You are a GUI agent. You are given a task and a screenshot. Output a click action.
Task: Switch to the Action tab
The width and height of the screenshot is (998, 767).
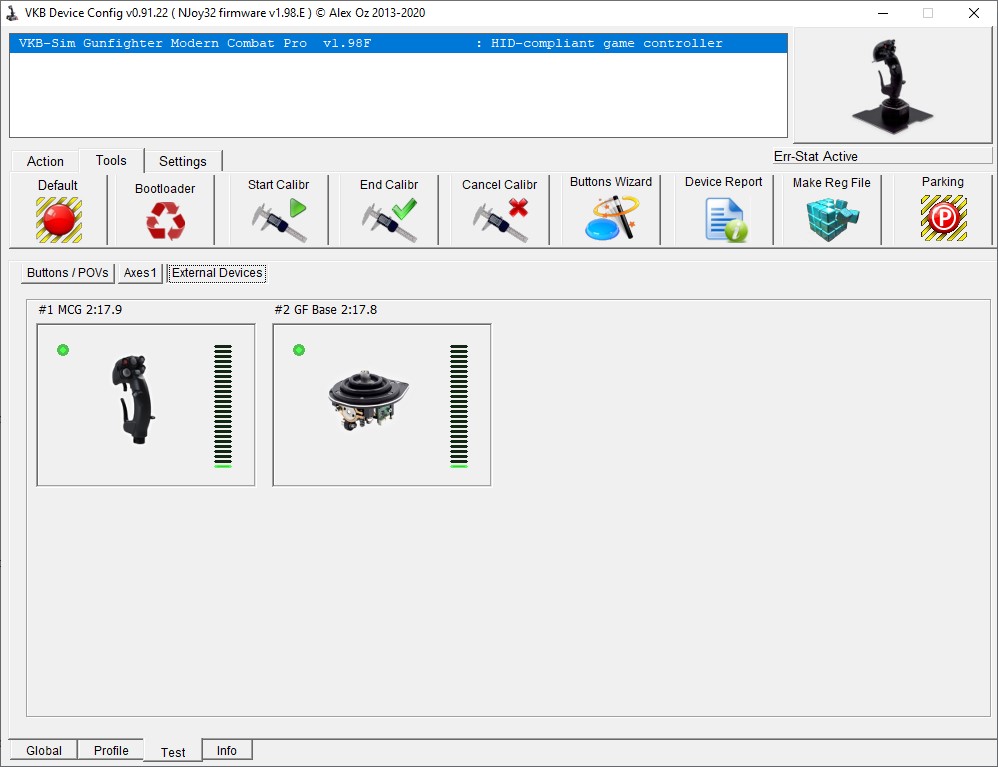tap(45, 161)
